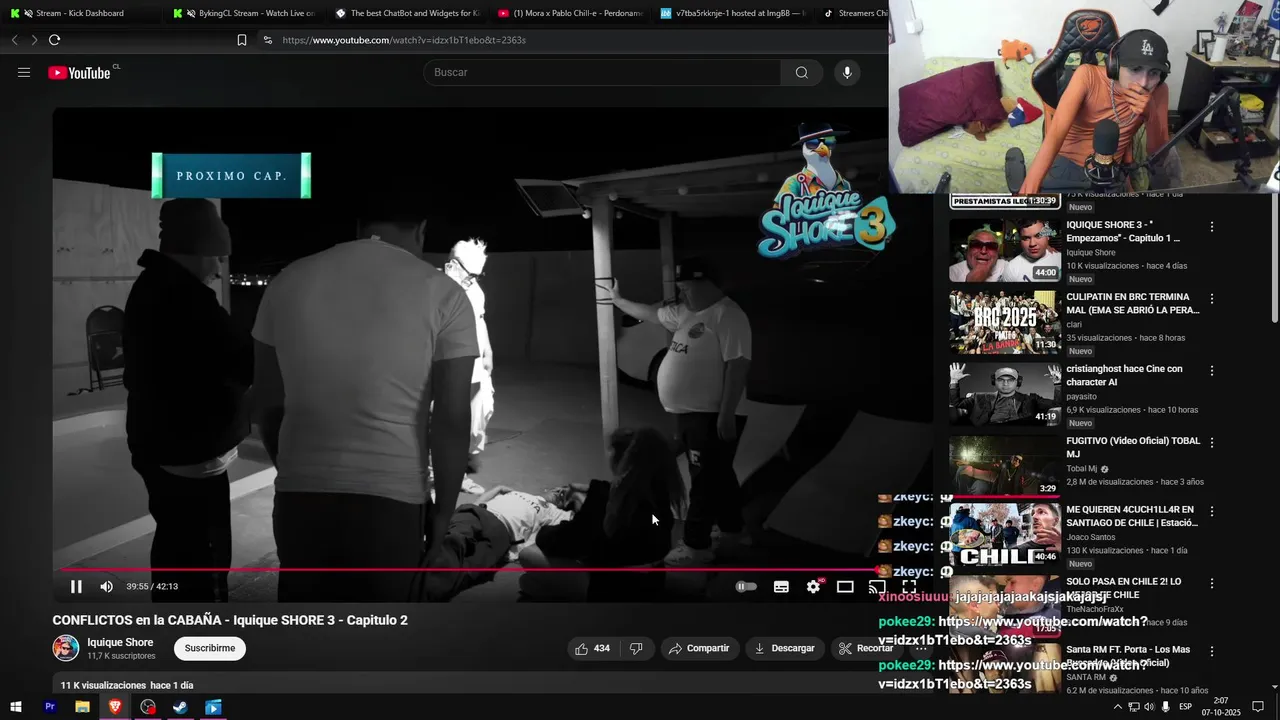
Task: Go to YouTube home via logo
Action: pyautogui.click(x=80, y=72)
